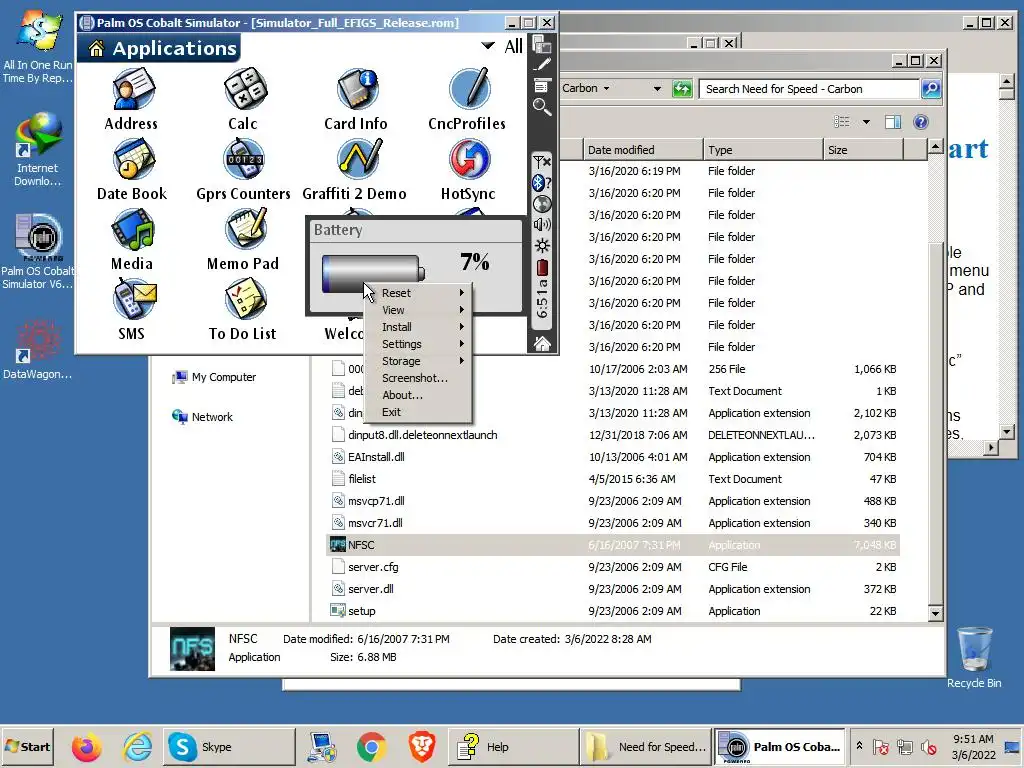Toggle the preview pane button

point(893,122)
